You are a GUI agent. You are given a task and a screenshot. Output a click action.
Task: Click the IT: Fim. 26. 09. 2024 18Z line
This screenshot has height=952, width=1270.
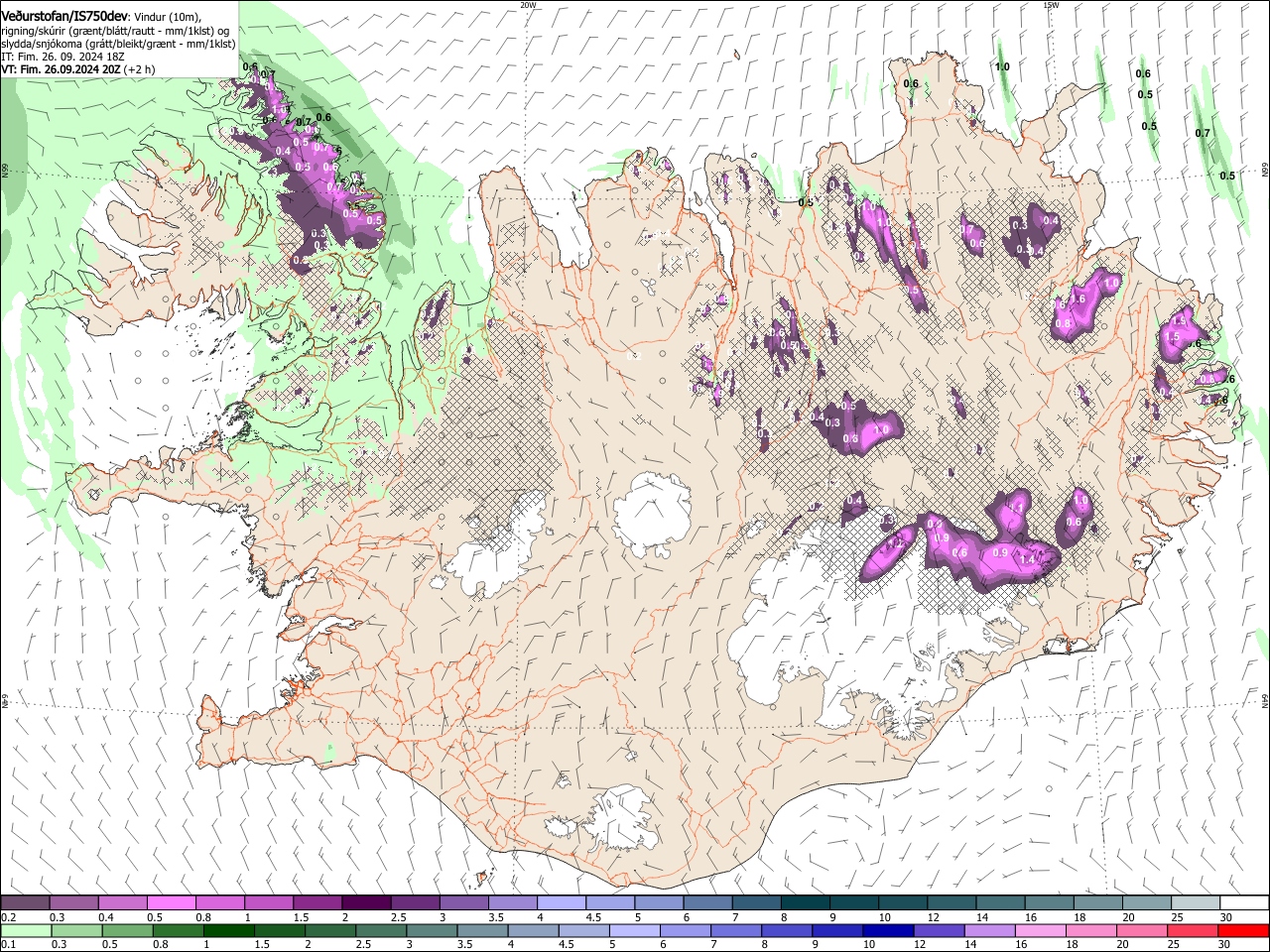(63, 57)
